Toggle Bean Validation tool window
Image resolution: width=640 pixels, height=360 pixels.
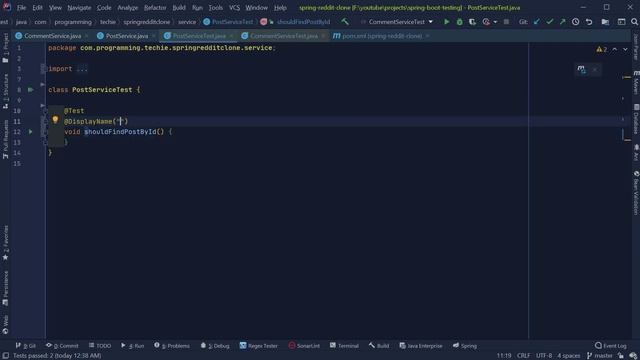click(x=636, y=193)
